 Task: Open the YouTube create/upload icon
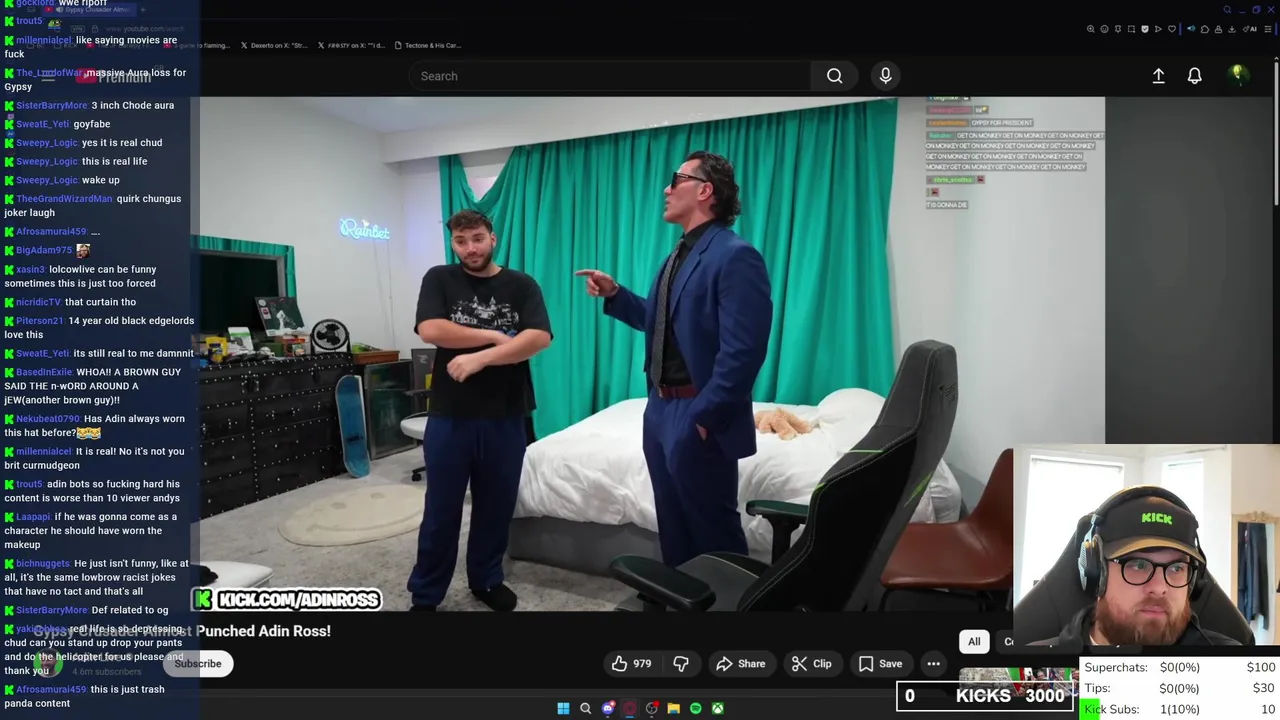click(1158, 76)
